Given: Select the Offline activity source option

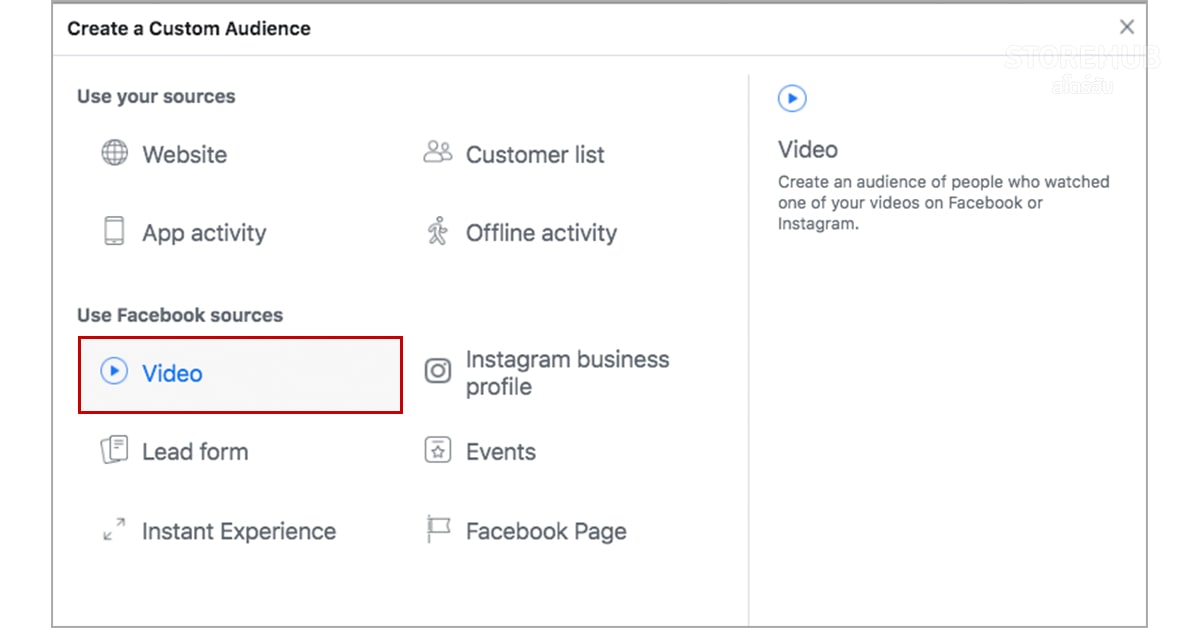Looking at the screenshot, I should (541, 232).
